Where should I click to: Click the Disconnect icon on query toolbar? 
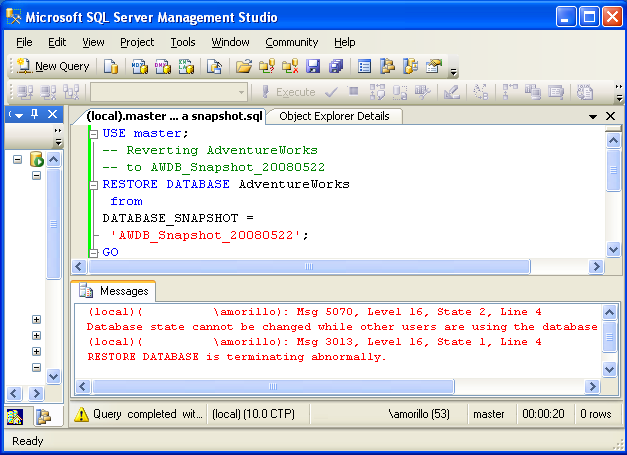(48, 92)
